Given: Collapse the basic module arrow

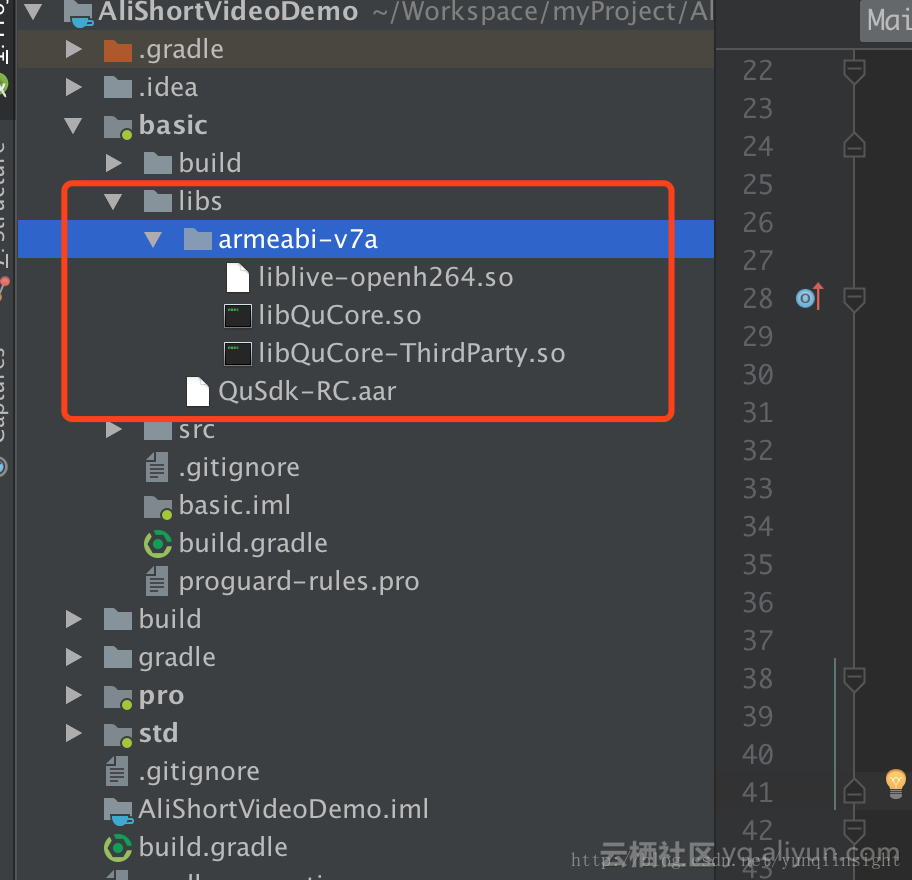Looking at the screenshot, I should (73, 126).
